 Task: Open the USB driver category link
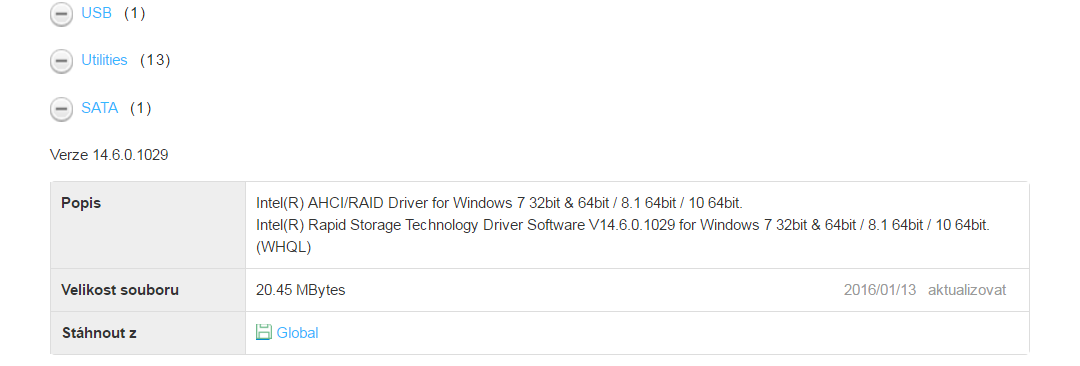click(x=96, y=13)
